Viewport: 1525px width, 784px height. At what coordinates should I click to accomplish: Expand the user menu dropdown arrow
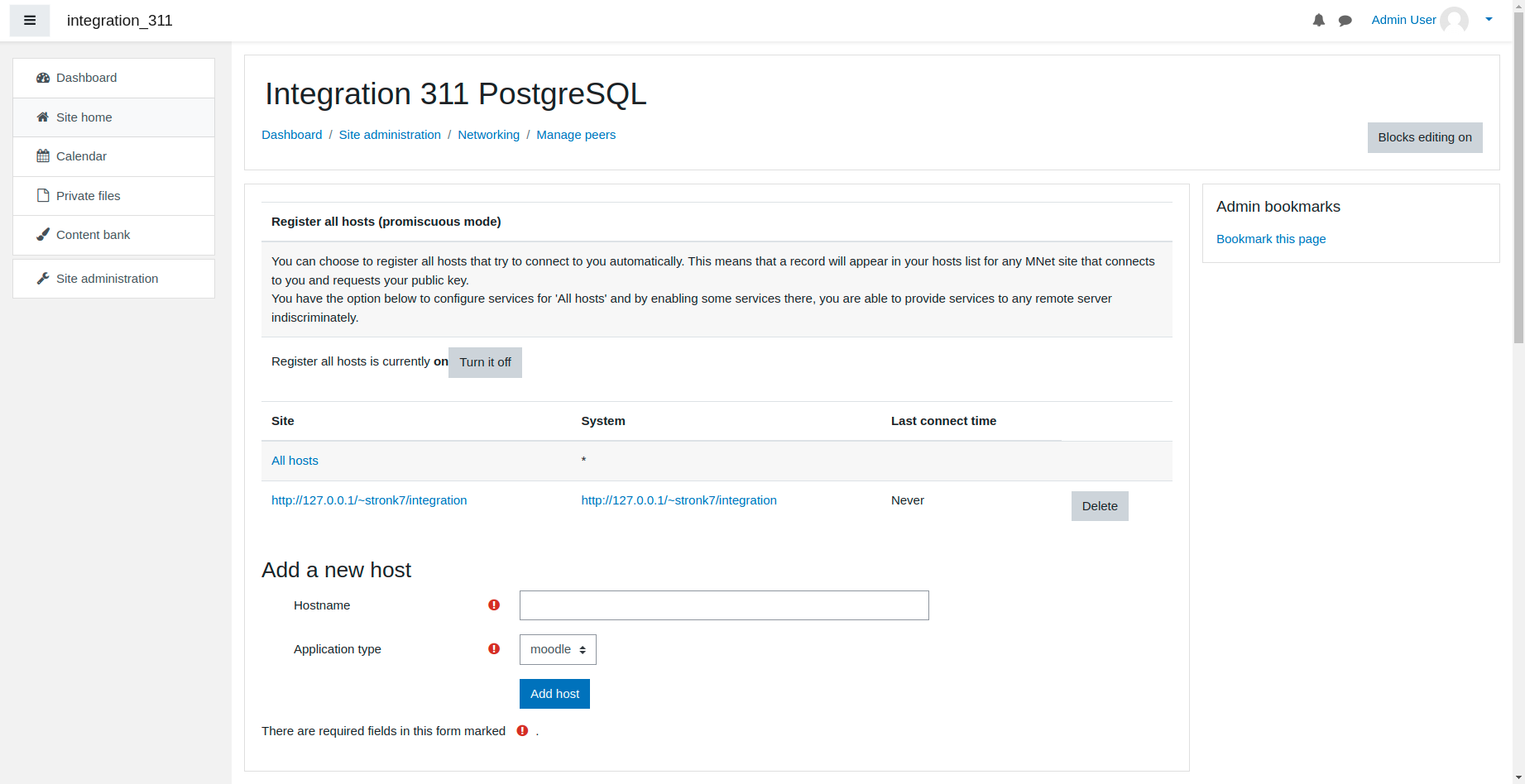click(1489, 20)
